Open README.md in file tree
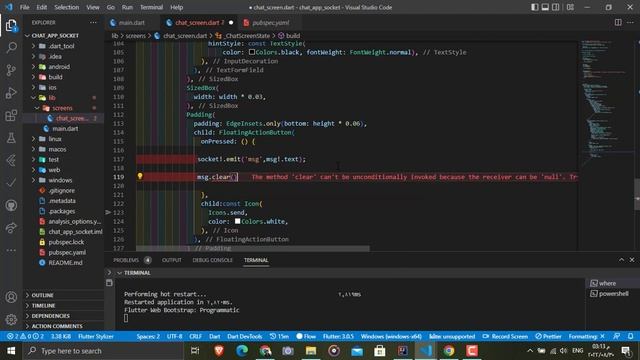 coord(65,262)
